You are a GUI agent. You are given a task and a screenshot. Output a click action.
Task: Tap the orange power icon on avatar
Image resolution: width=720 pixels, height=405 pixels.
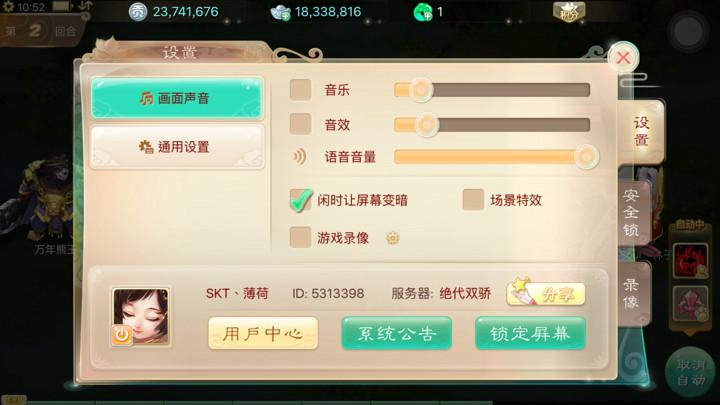[x=122, y=335]
